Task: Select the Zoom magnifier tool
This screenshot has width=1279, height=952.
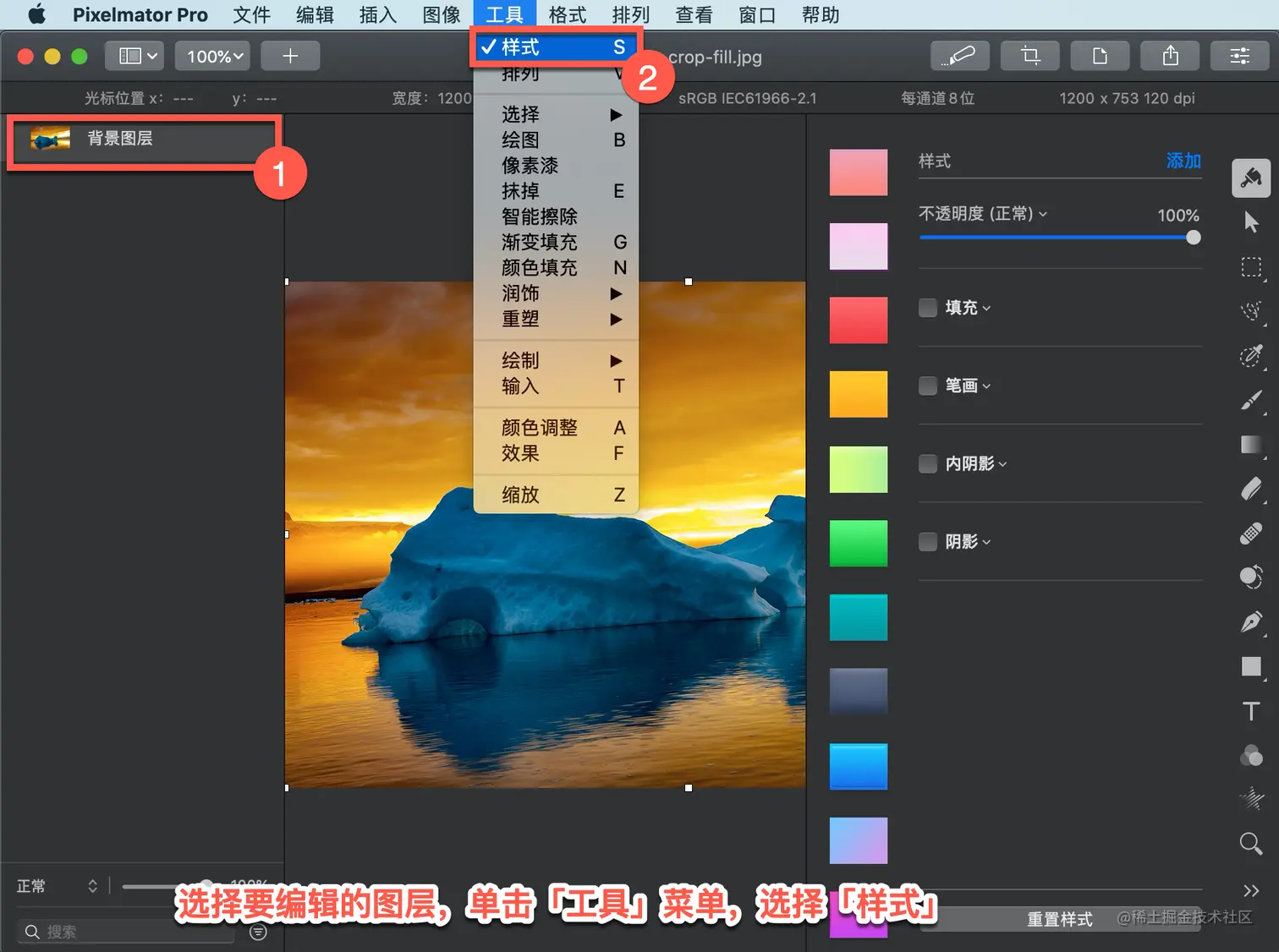Action: coord(1251,843)
